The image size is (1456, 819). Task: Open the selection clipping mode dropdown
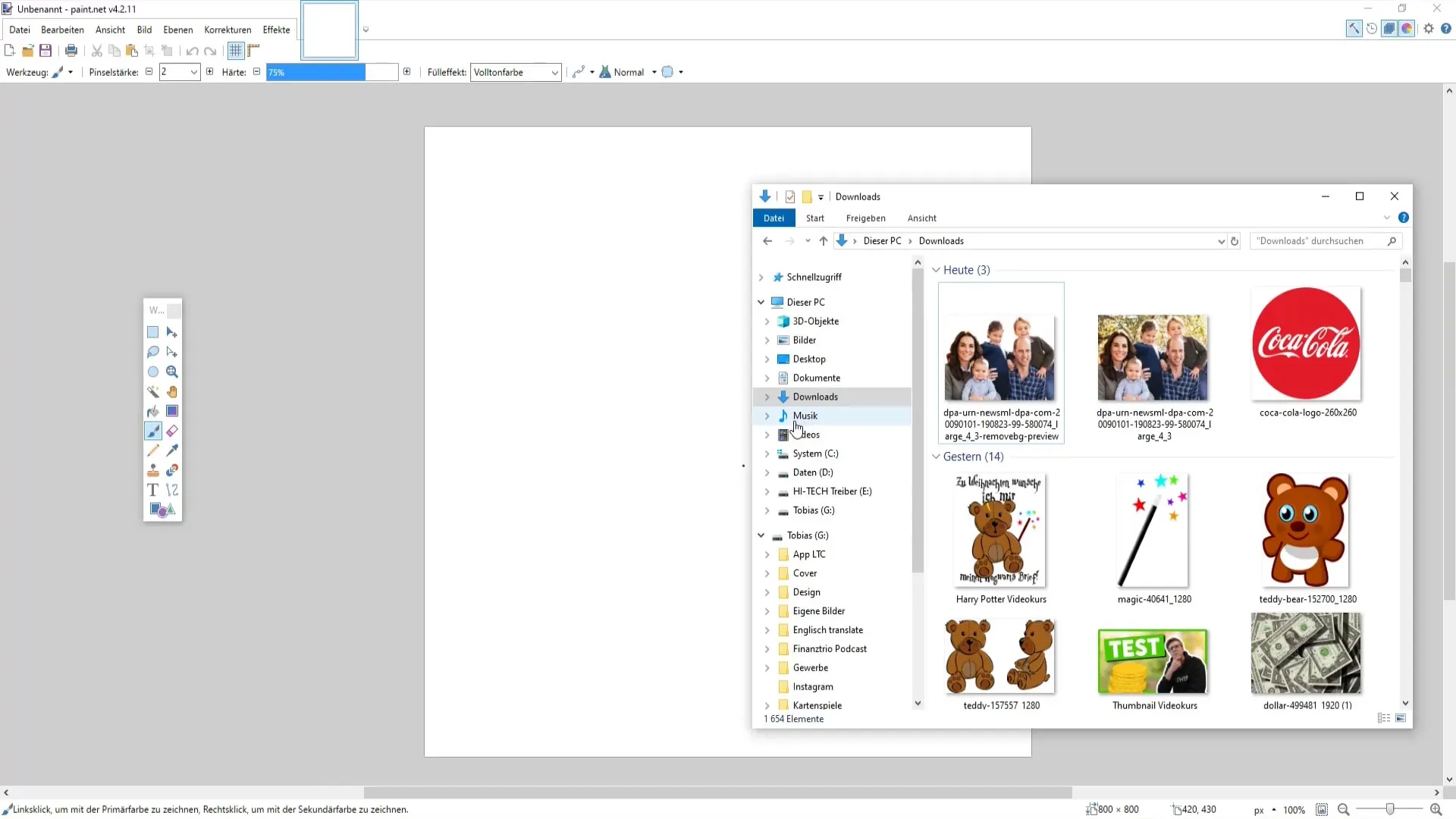672,72
